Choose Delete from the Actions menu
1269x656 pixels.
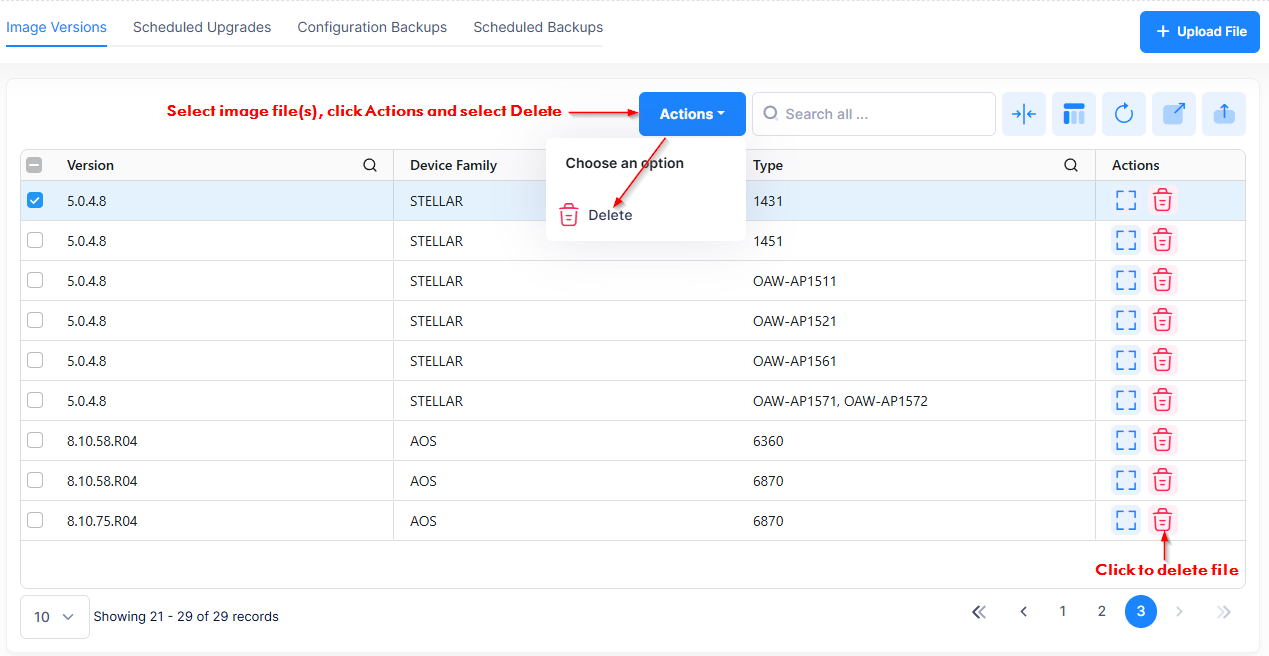pos(609,215)
